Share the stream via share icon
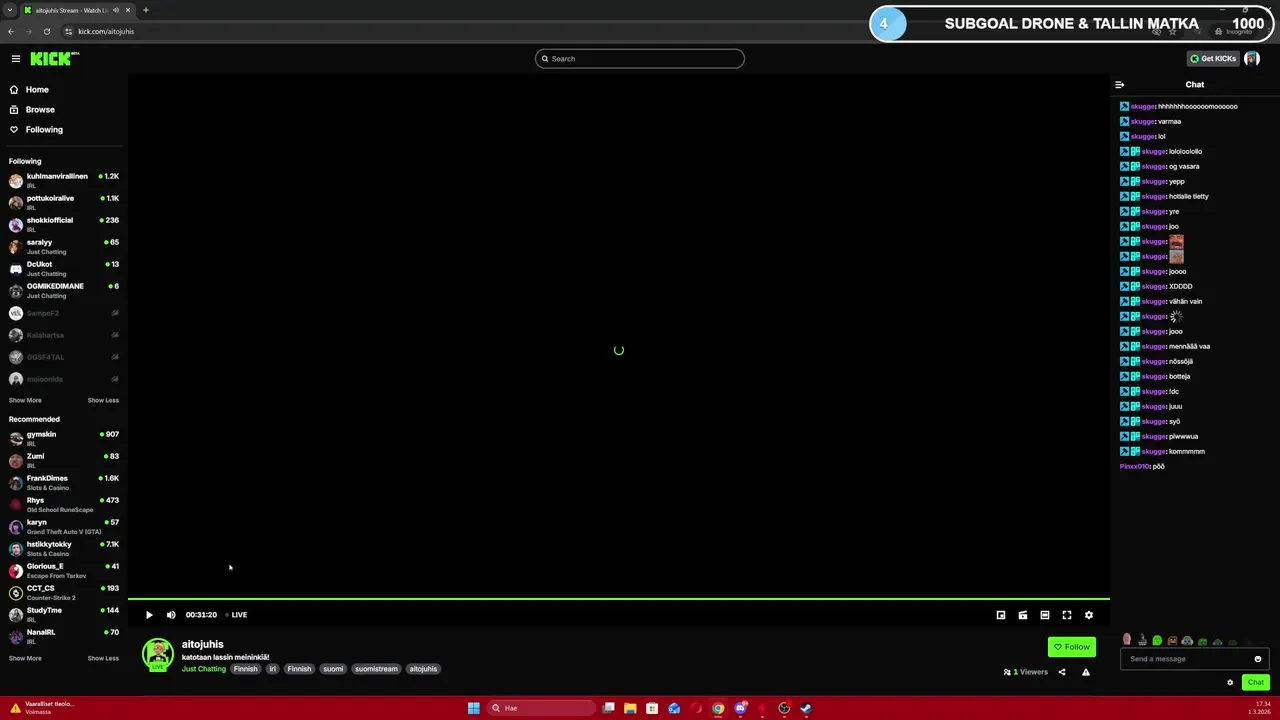The height and width of the screenshot is (720, 1280). (1062, 672)
